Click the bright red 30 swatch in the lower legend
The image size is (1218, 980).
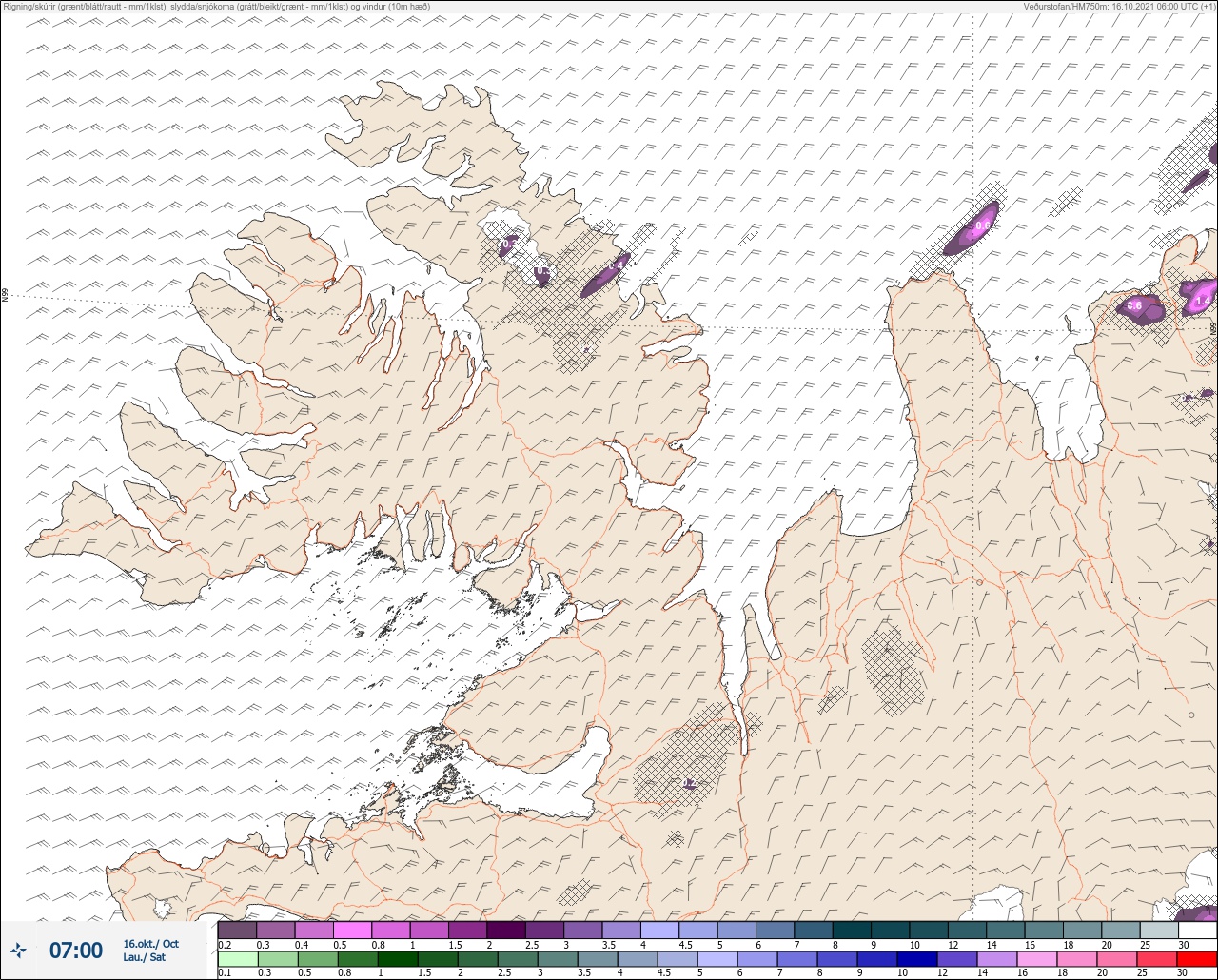(1197, 959)
